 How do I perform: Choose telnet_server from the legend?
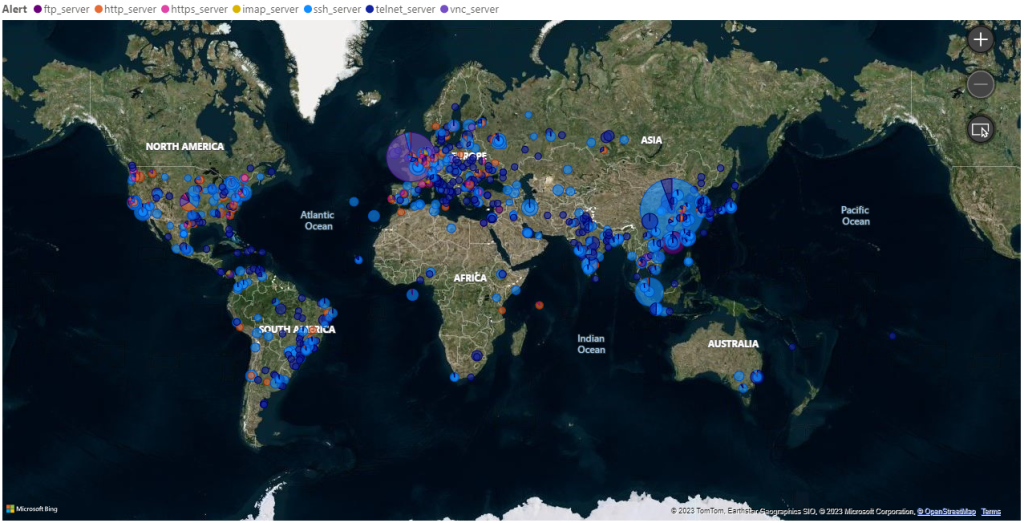(x=405, y=9)
